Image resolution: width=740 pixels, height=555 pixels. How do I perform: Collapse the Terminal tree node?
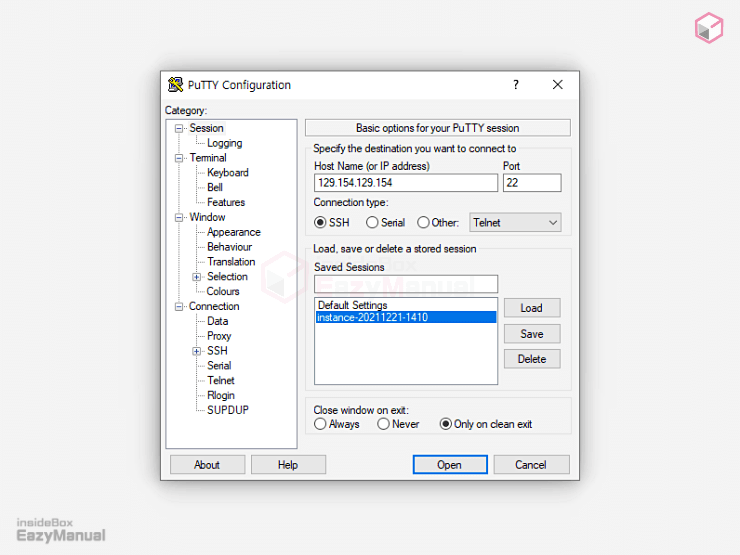(179, 158)
